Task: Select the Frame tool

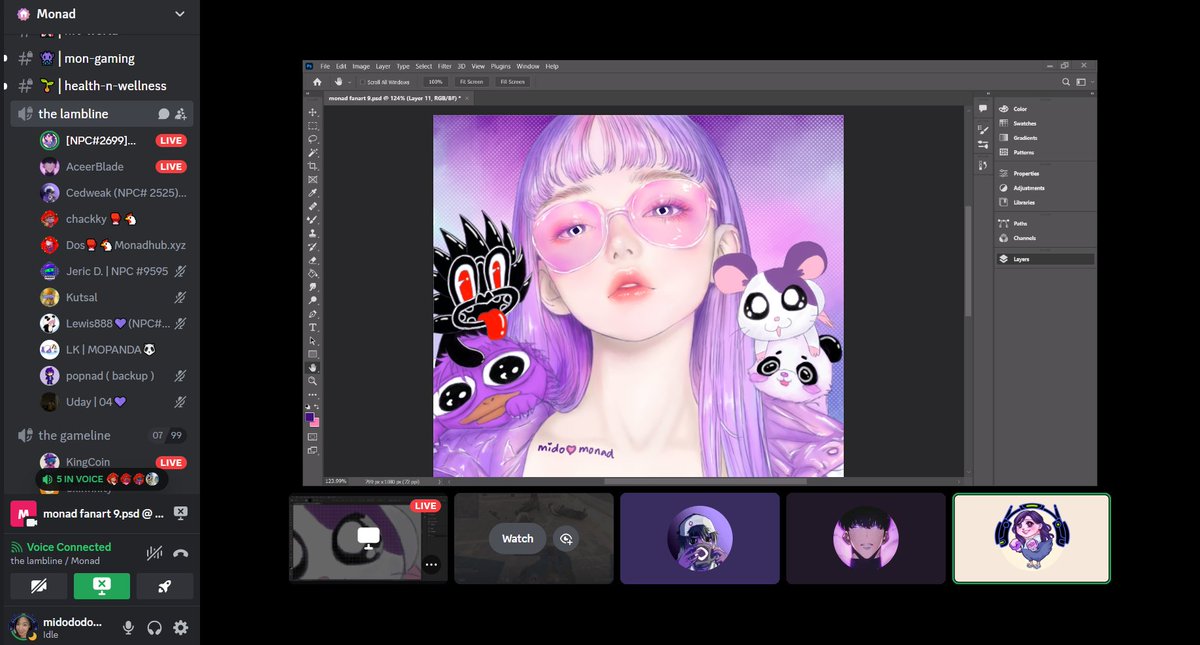Action: 313,179
